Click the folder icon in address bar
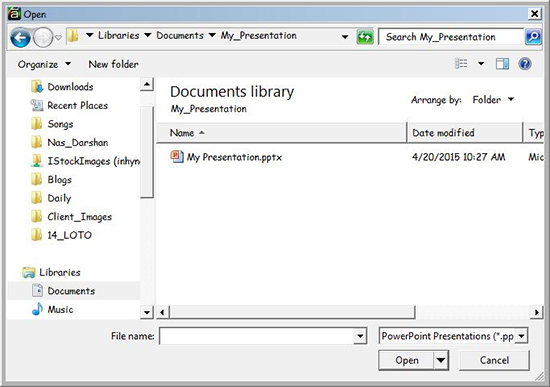550x387 pixels. point(73,36)
